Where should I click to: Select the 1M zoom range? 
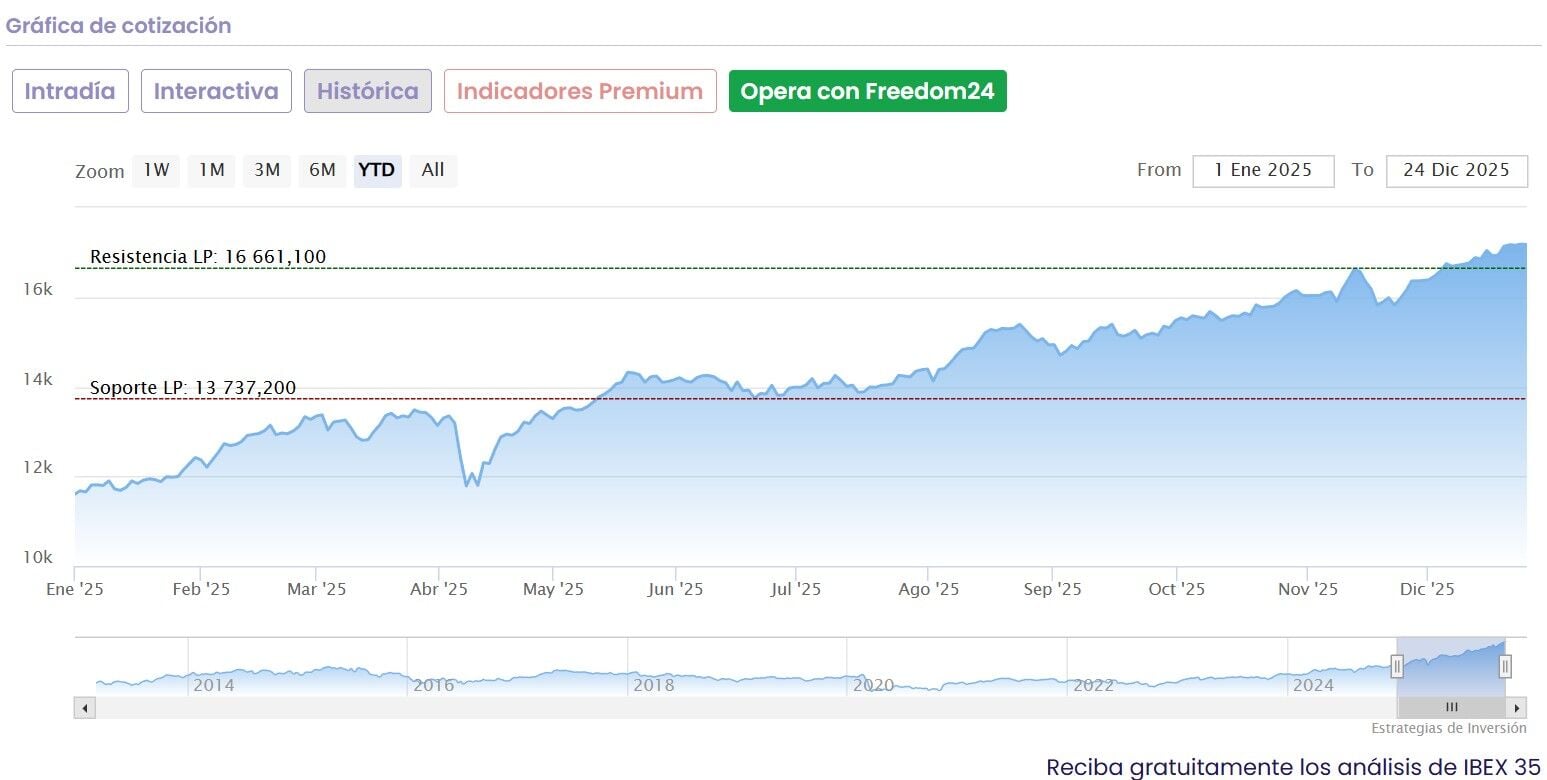211,170
